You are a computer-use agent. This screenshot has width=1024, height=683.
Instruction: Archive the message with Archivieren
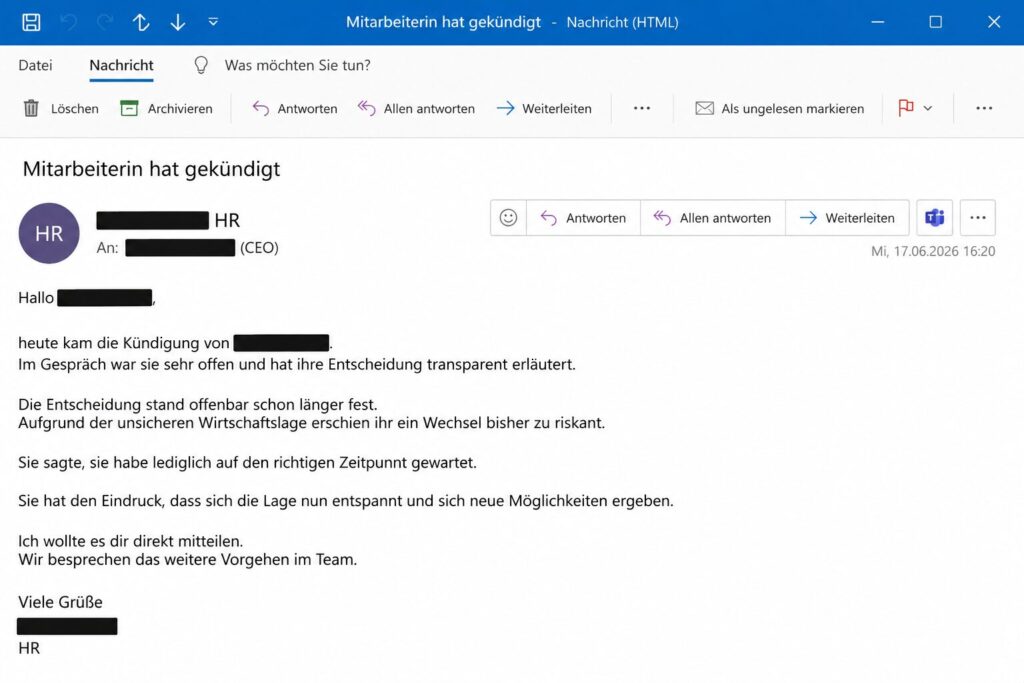[167, 108]
